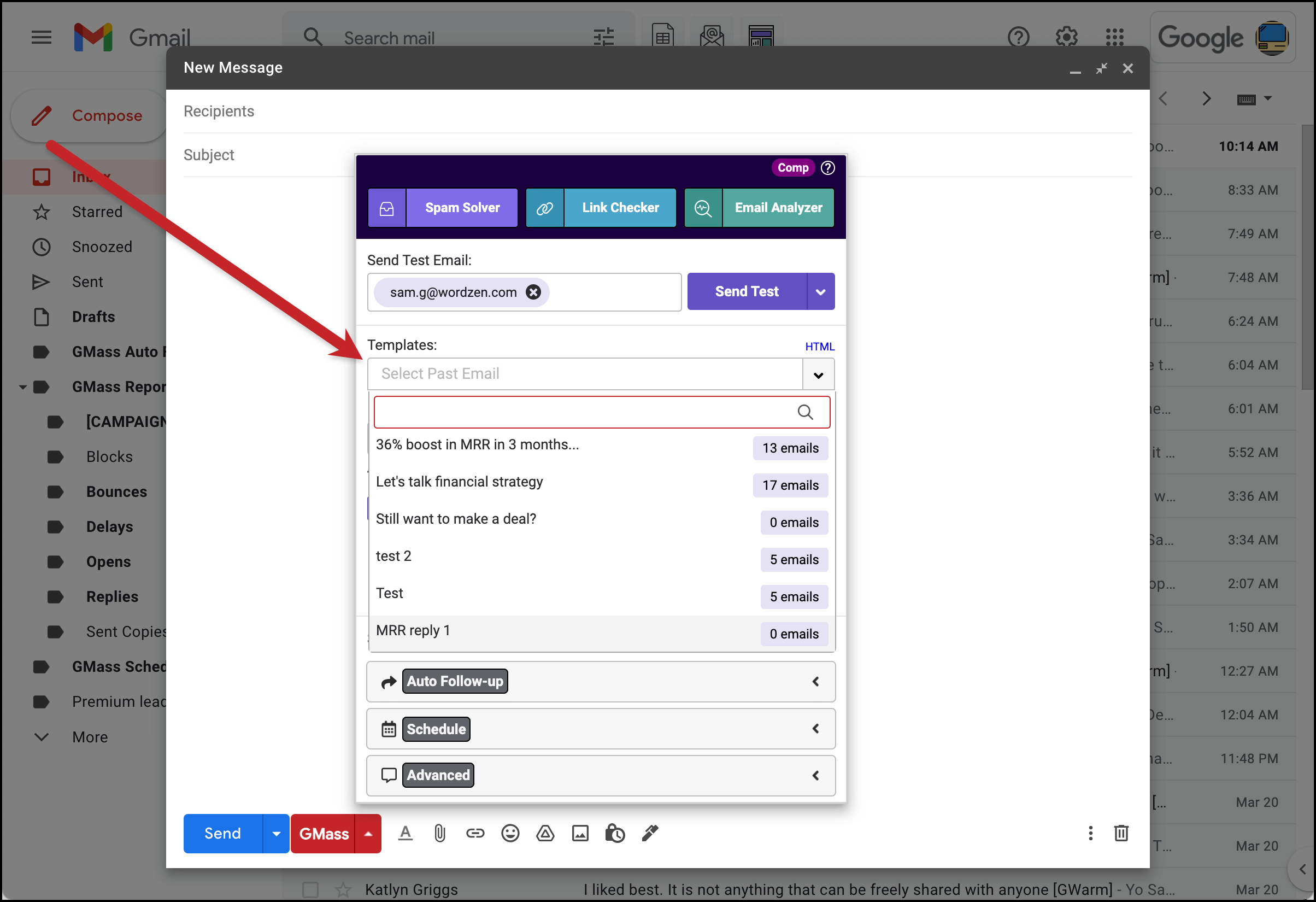Click the GMass build email list icon

(712, 36)
